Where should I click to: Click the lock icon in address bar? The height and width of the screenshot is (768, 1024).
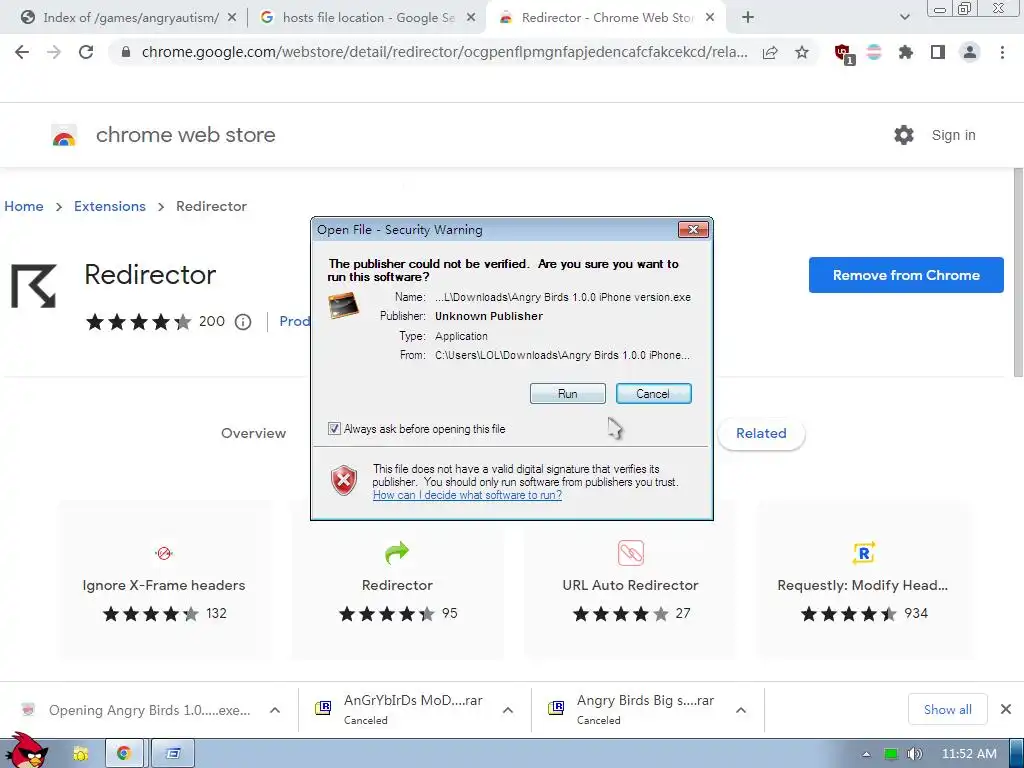point(126,52)
